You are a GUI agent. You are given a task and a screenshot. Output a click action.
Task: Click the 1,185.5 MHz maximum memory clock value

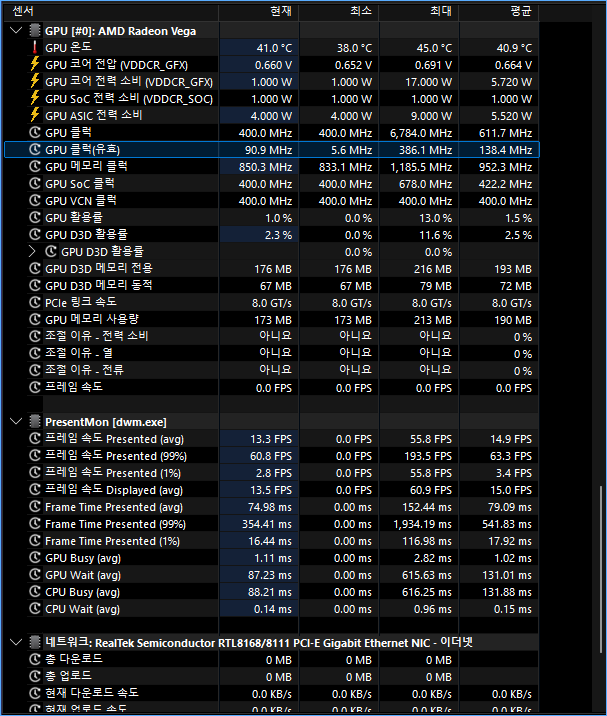coord(421,167)
